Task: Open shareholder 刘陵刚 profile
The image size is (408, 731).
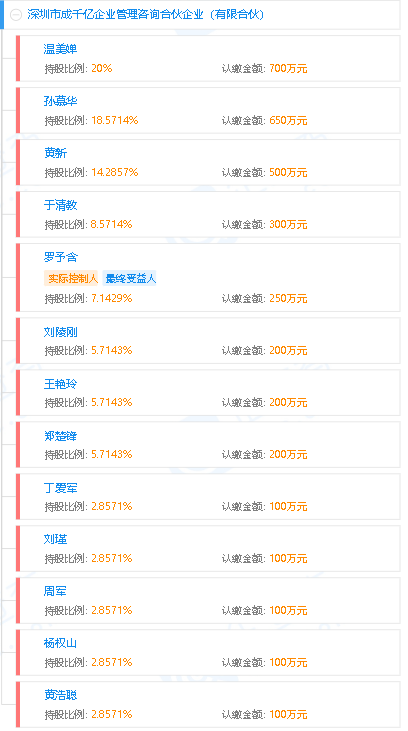Action: (60, 332)
